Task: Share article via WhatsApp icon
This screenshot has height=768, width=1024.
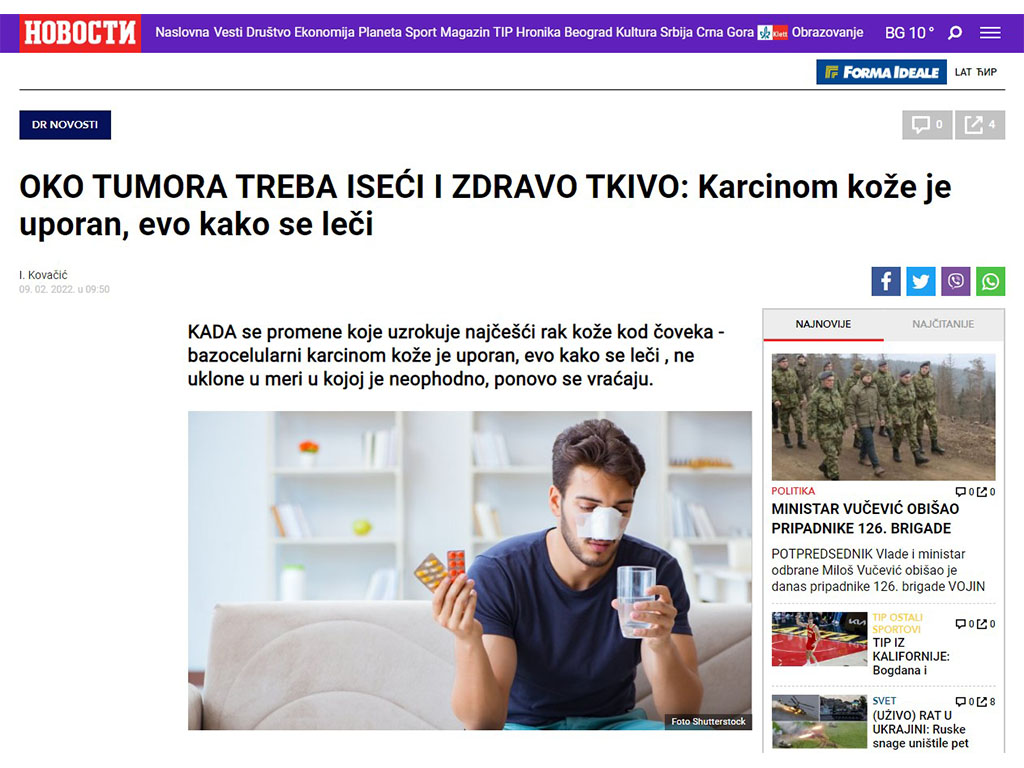Action: [x=991, y=281]
